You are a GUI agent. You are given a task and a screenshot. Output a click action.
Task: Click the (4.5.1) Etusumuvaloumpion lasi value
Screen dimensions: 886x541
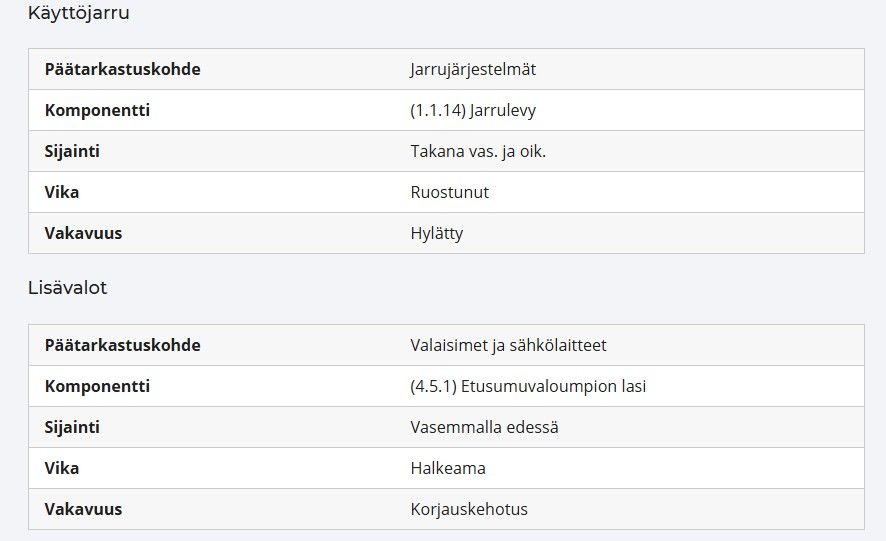tap(528, 387)
